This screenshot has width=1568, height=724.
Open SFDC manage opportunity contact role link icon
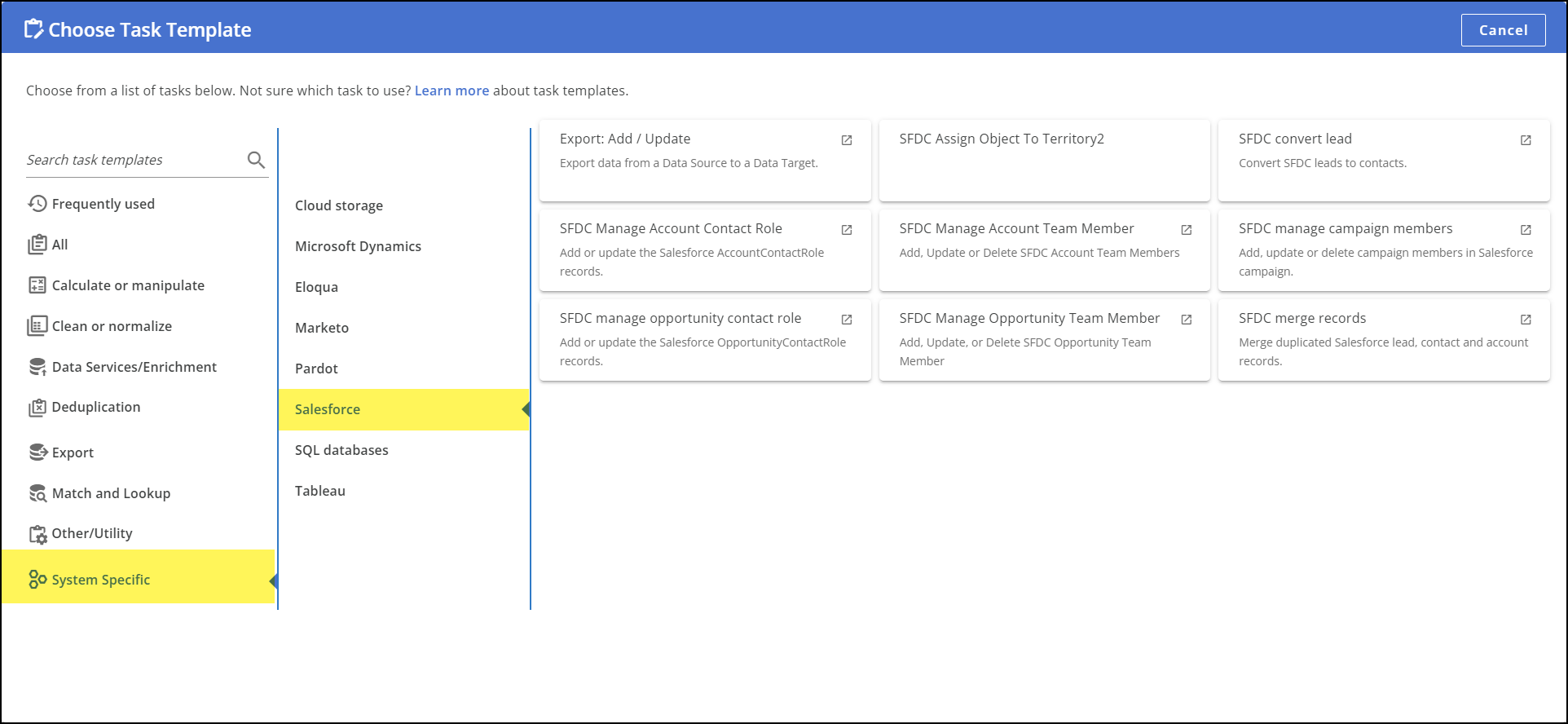click(847, 320)
